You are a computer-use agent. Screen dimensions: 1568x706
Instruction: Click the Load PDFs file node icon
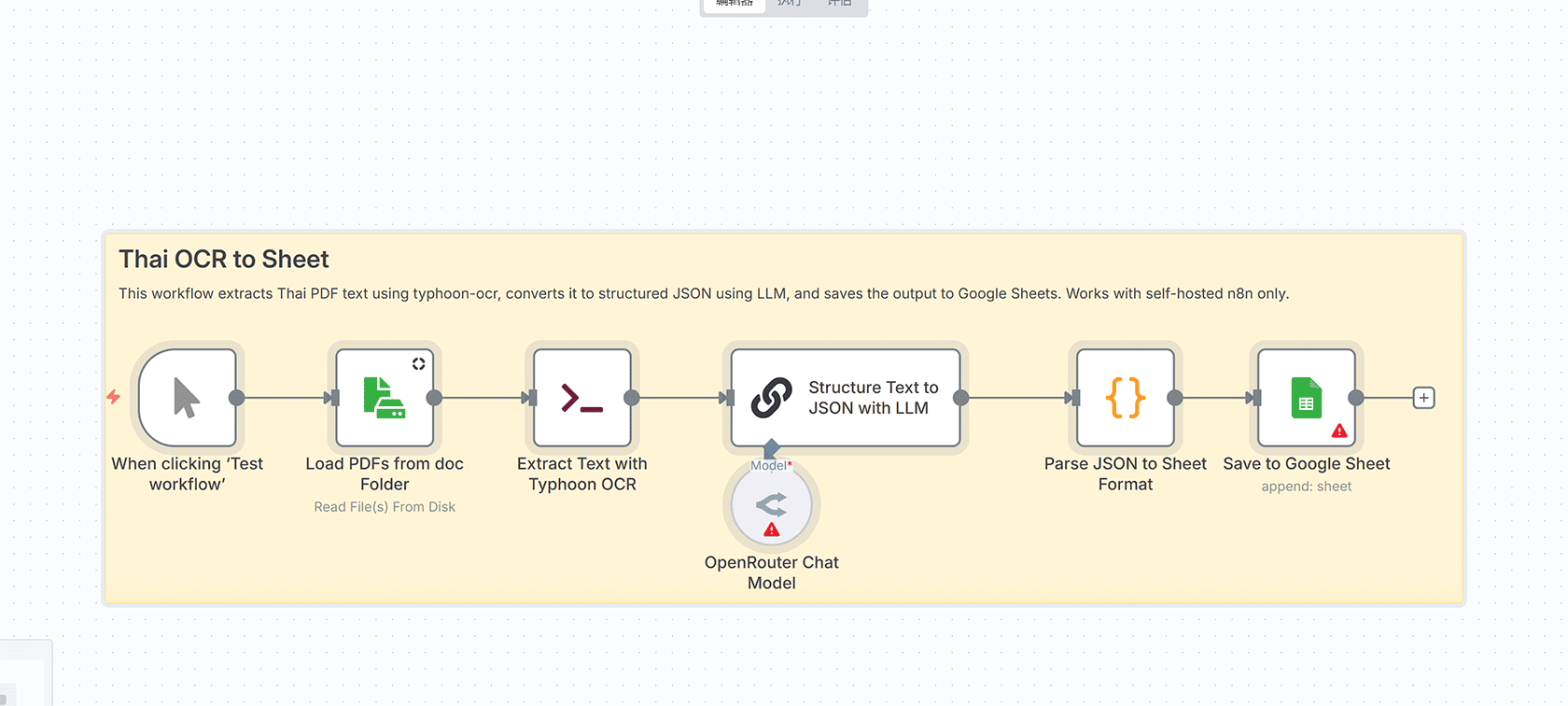click(384, 398)
